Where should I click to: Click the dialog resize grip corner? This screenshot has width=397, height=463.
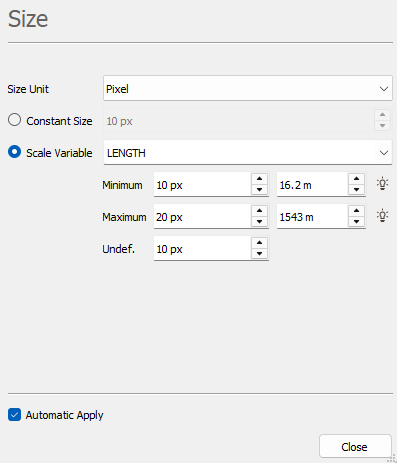(392, 458)
